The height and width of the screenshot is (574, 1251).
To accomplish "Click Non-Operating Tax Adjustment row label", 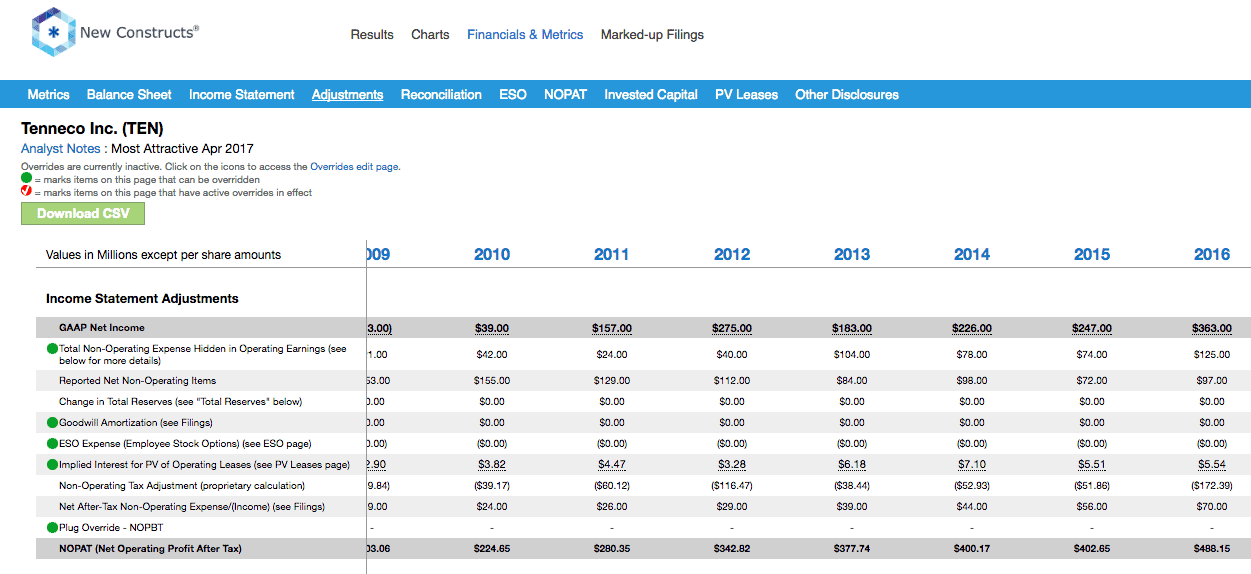I will (182, 486).
